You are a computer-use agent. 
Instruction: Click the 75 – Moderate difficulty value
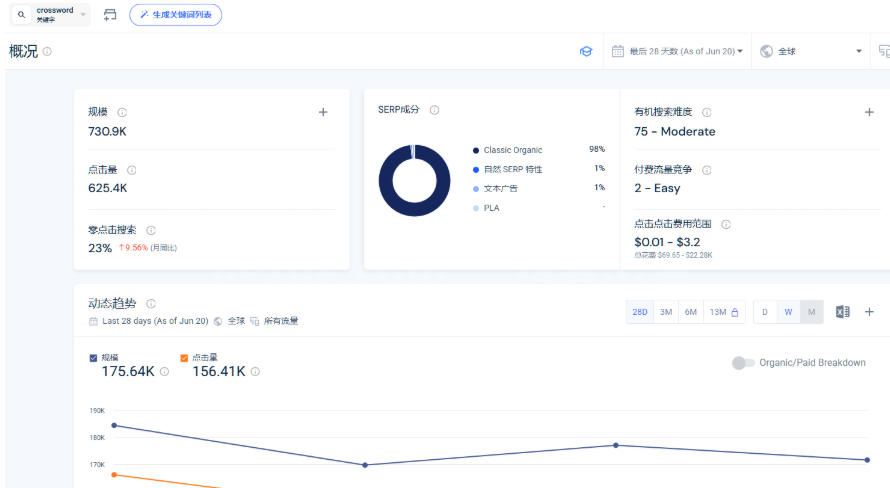[675, 132]
